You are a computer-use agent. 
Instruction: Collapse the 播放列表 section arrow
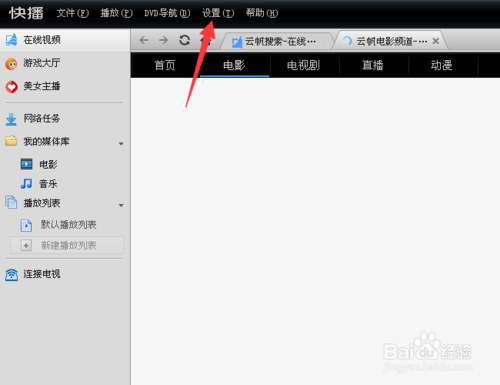(121, 205)
